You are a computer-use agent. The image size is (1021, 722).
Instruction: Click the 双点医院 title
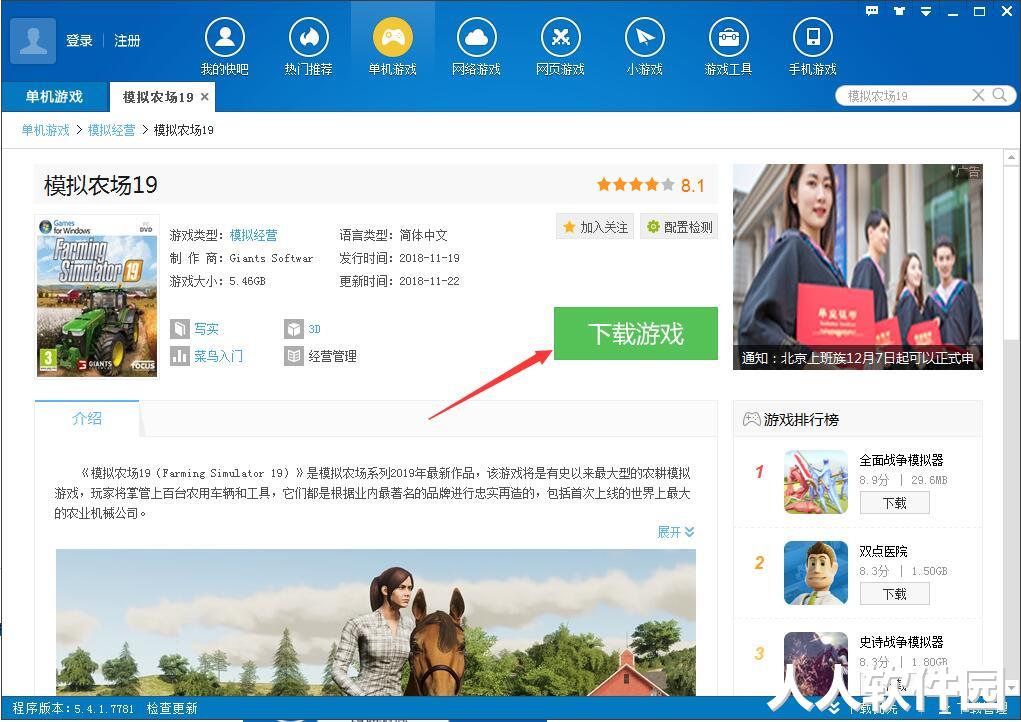[883, 551]
